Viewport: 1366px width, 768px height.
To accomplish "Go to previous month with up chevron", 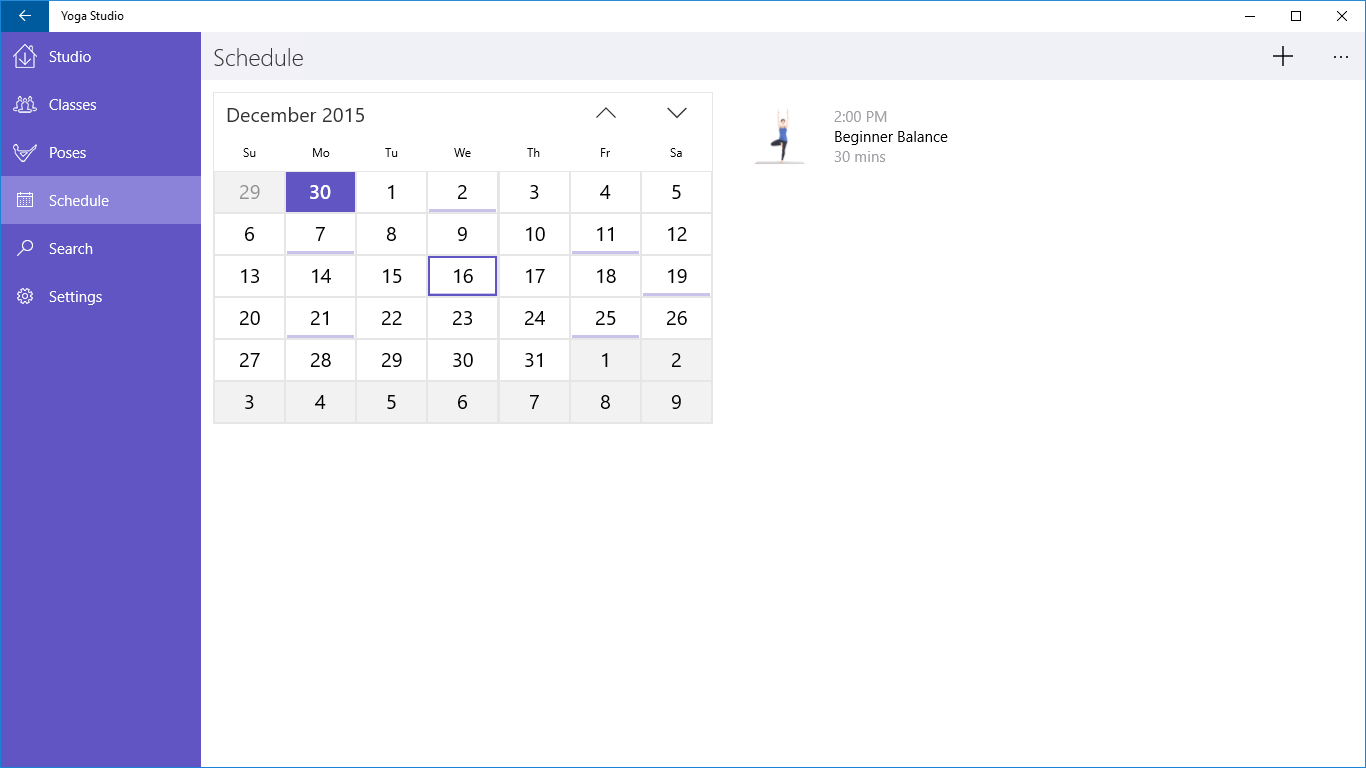I will 606,113.
